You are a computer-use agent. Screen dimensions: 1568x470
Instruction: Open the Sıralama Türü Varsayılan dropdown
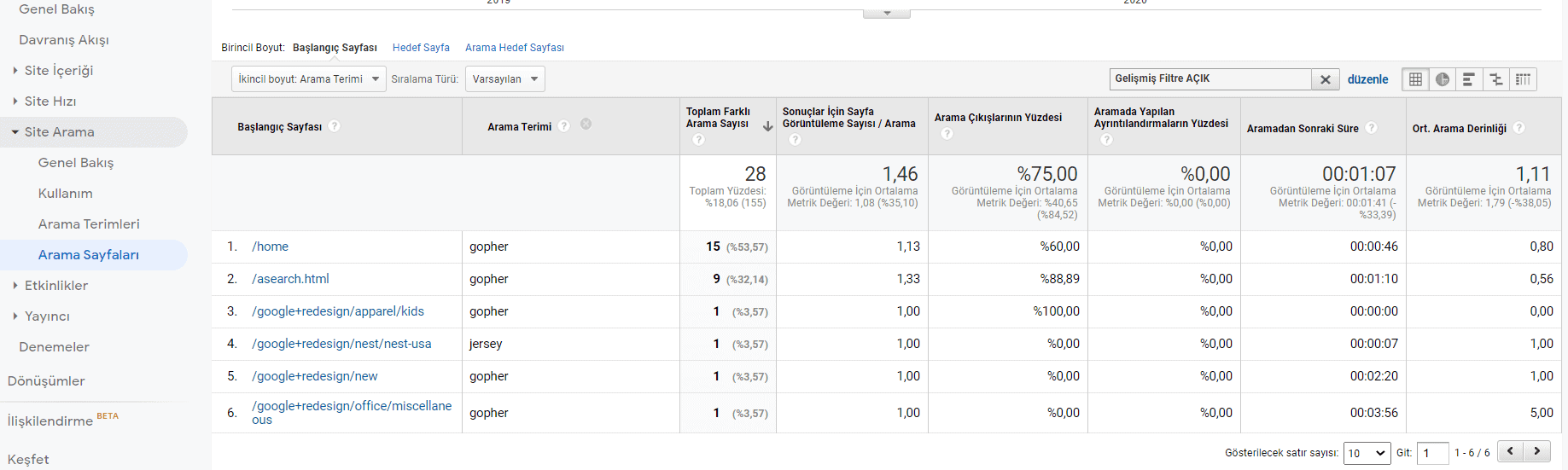(x=504, y=79)
